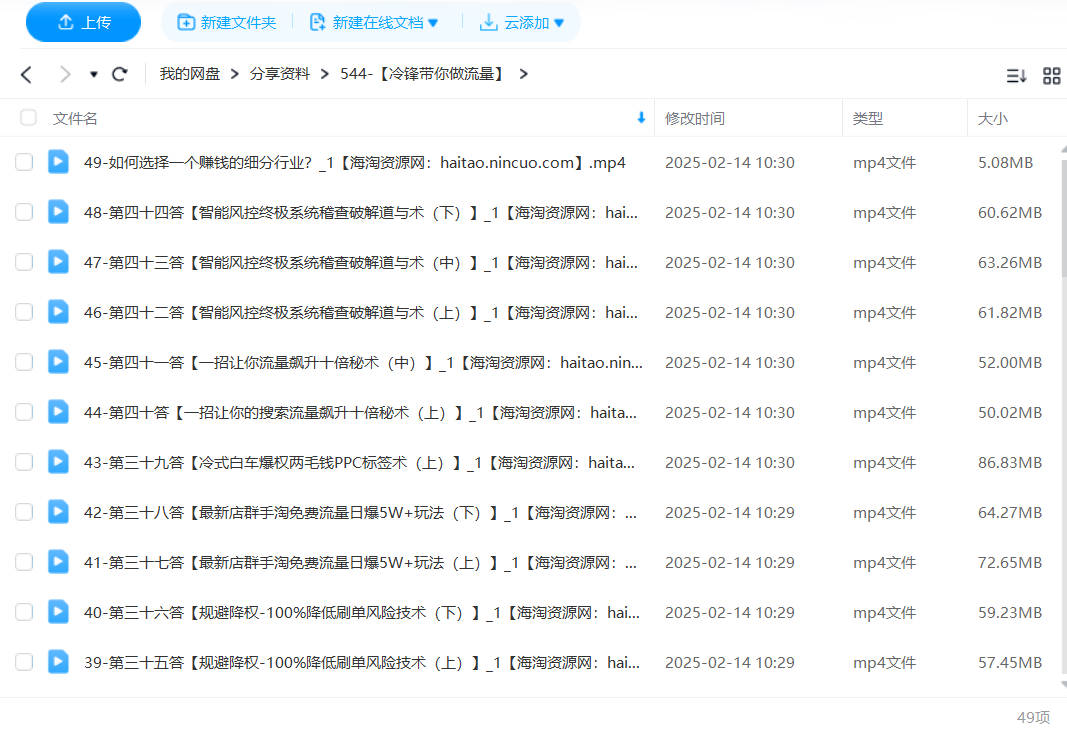Check the box for file 47-第四十三答
This screenshot has width=1067, height=729.
[x=24, y=262]
